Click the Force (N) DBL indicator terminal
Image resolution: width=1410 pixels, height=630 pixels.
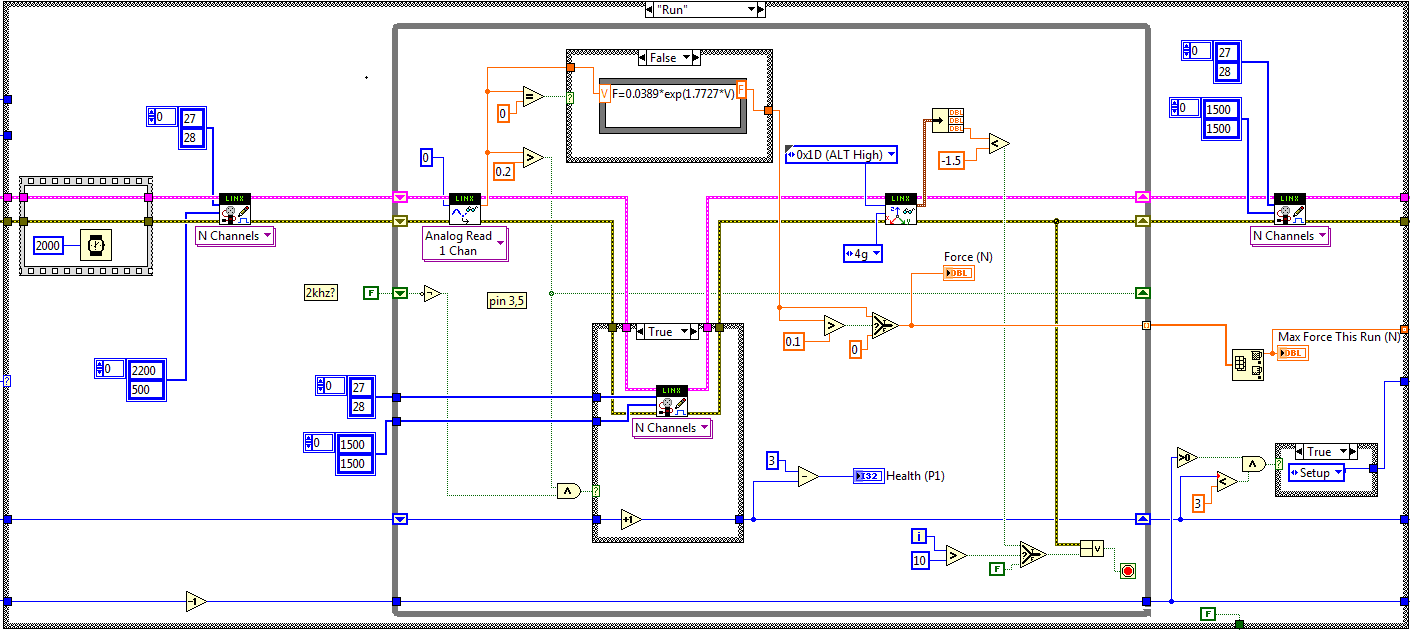pyautogui.click(x=959, y=273)
